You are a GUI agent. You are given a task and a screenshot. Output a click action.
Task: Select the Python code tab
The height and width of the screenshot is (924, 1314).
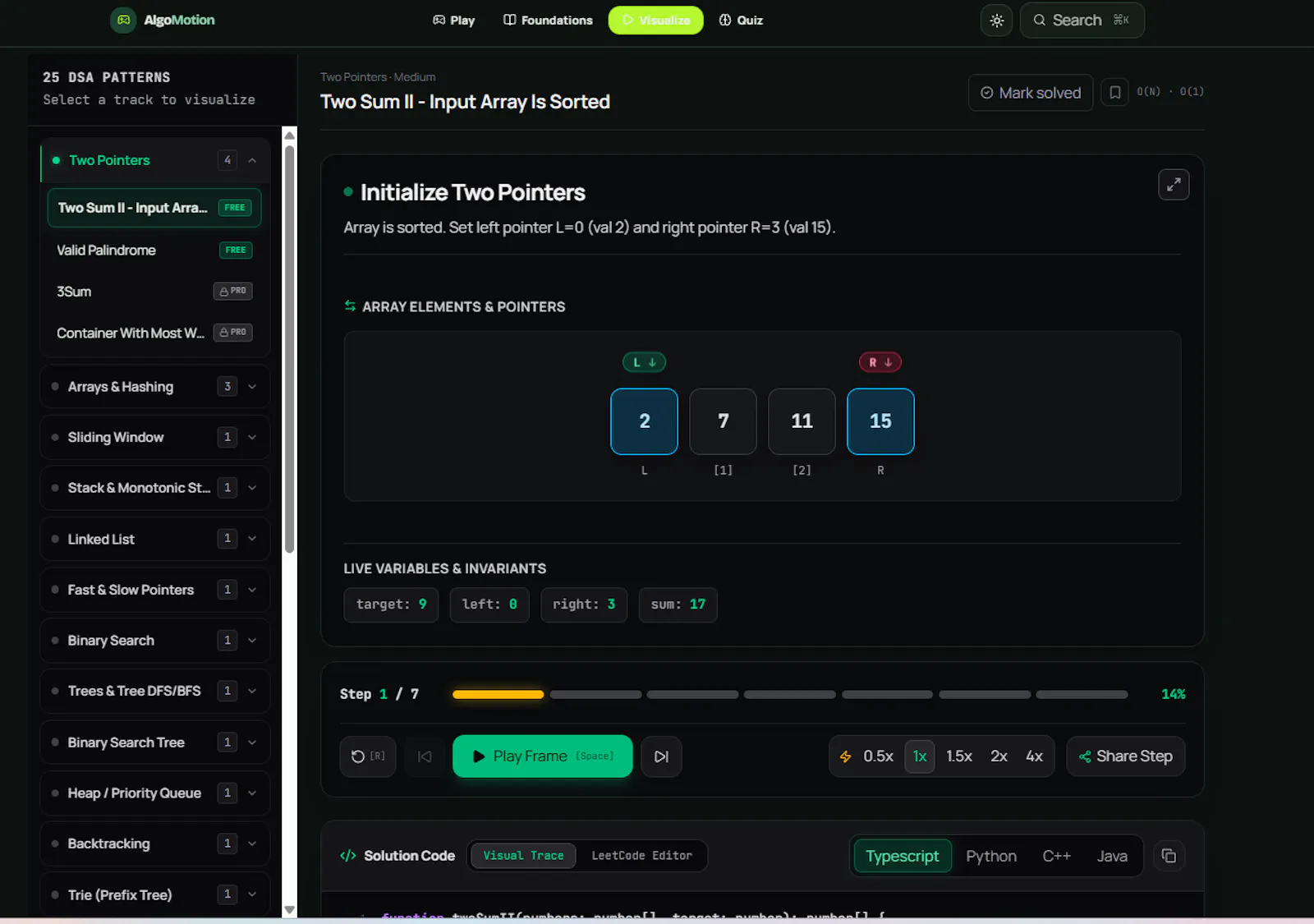click(x=991, y=856)
